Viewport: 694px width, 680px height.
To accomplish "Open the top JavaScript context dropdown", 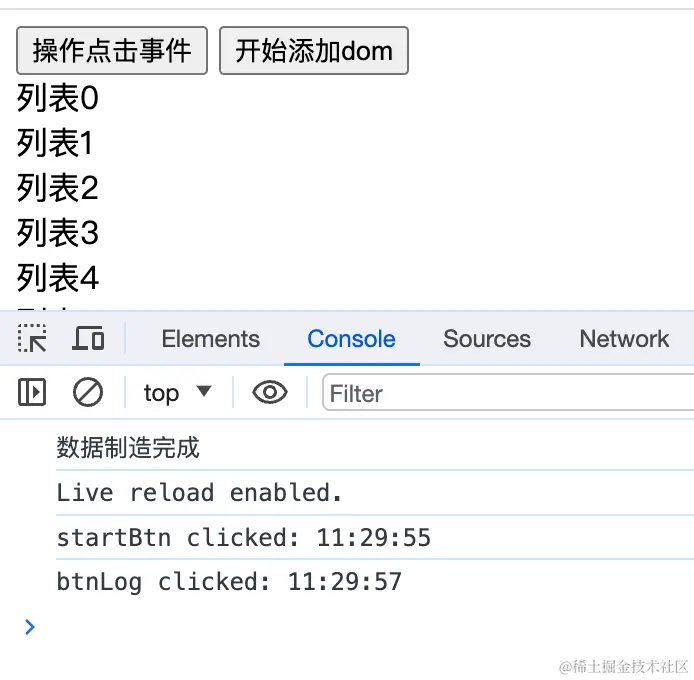I will 177,393.
